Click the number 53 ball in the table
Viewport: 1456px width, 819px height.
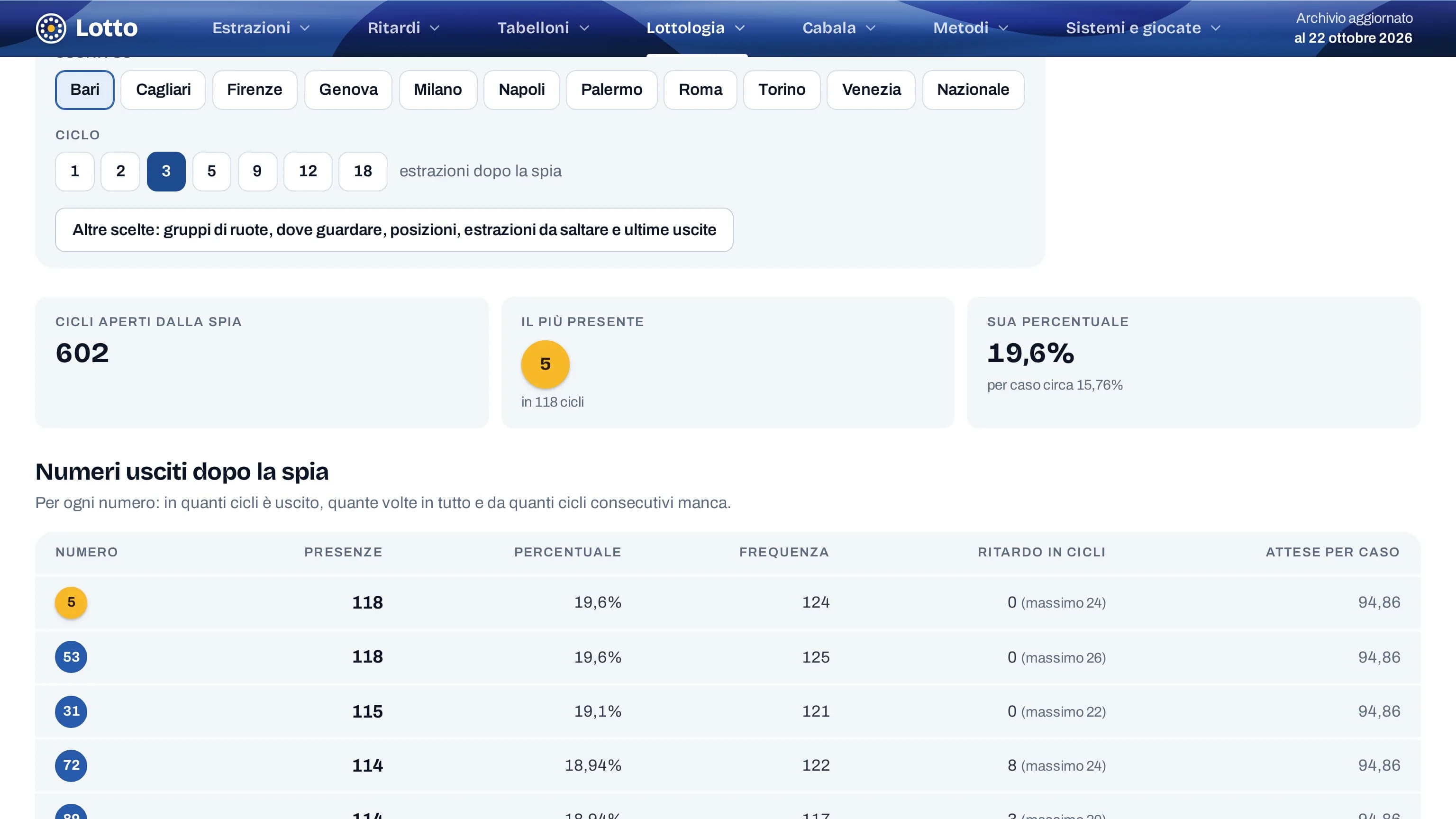(71, 657)
